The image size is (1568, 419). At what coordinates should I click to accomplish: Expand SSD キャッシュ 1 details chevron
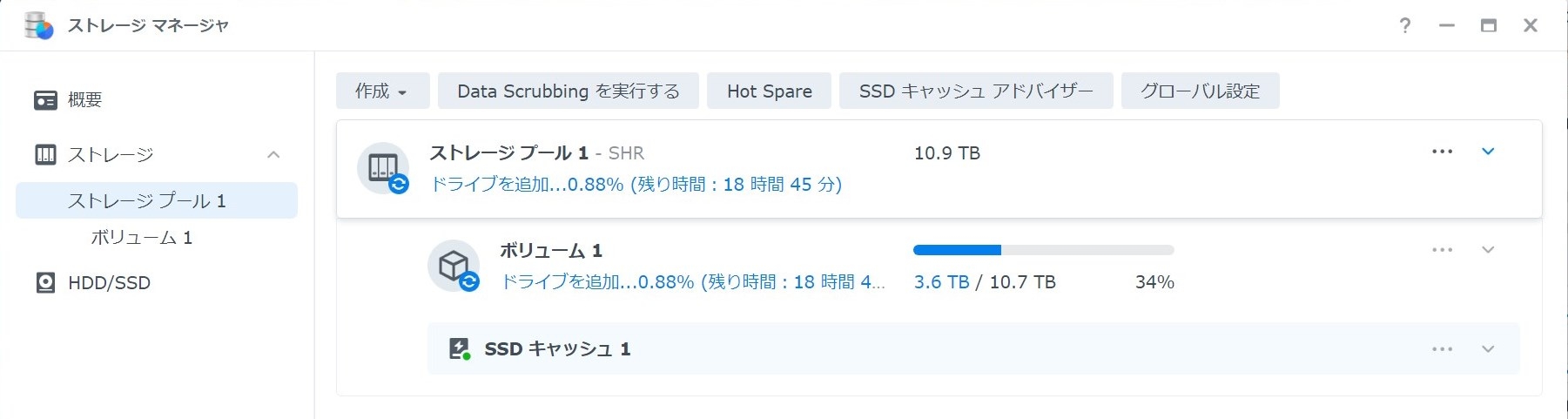tap(1488, 349)
